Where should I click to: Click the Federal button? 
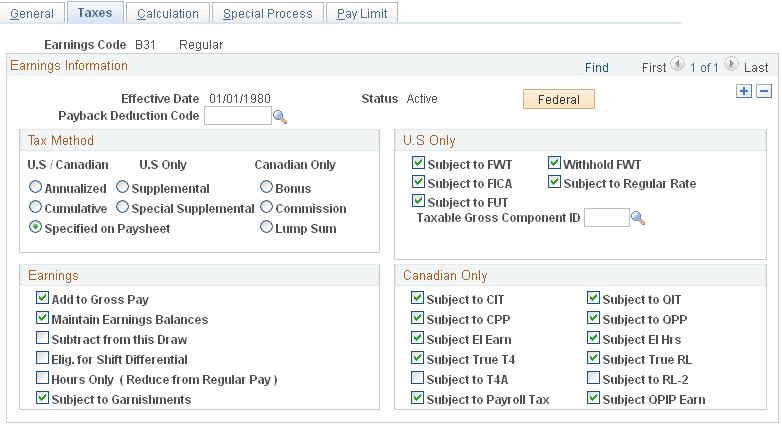559,99
